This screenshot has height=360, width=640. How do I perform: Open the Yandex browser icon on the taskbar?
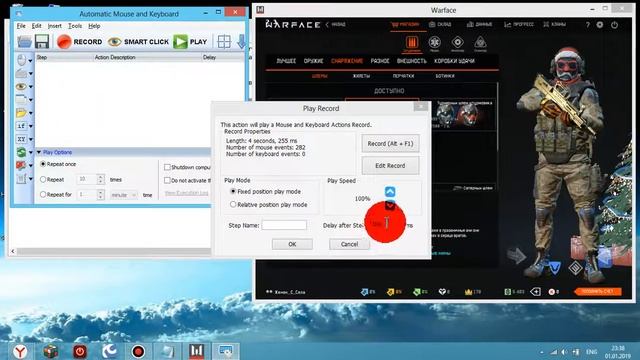pyautogui.click(x=20, y=351)
